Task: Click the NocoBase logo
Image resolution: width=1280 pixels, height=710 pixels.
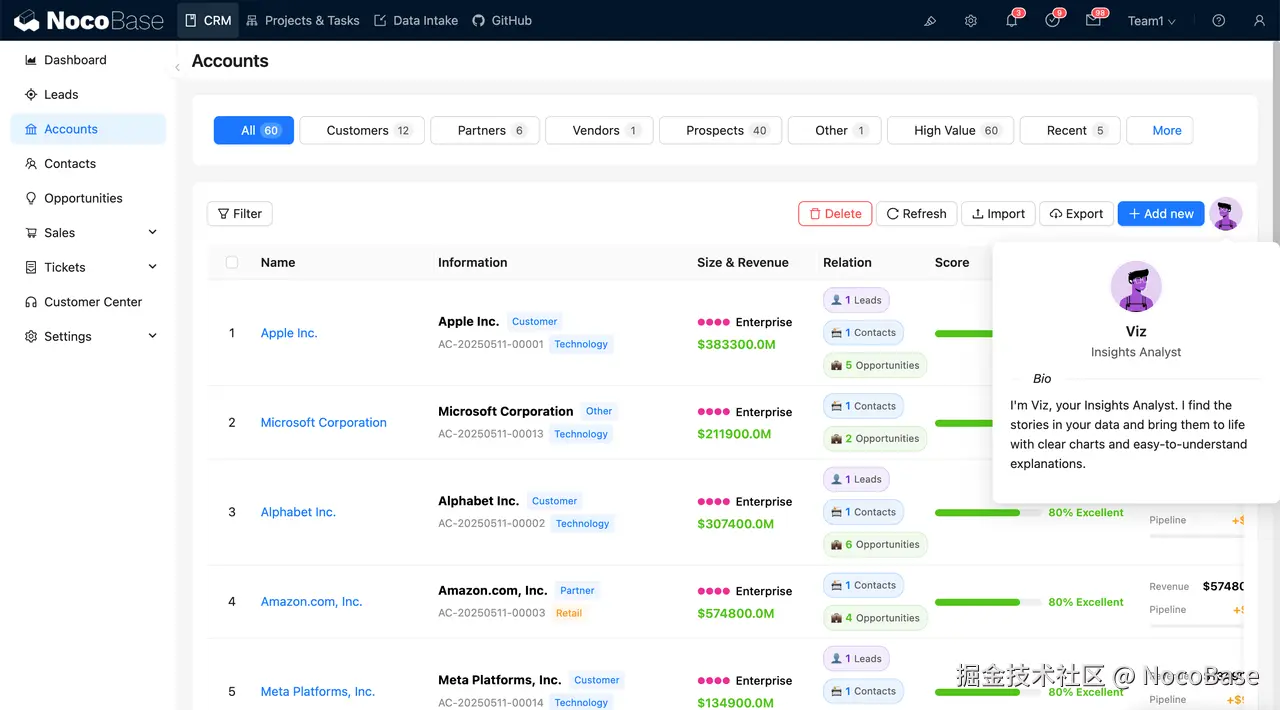Action: (x=89, y=20)
